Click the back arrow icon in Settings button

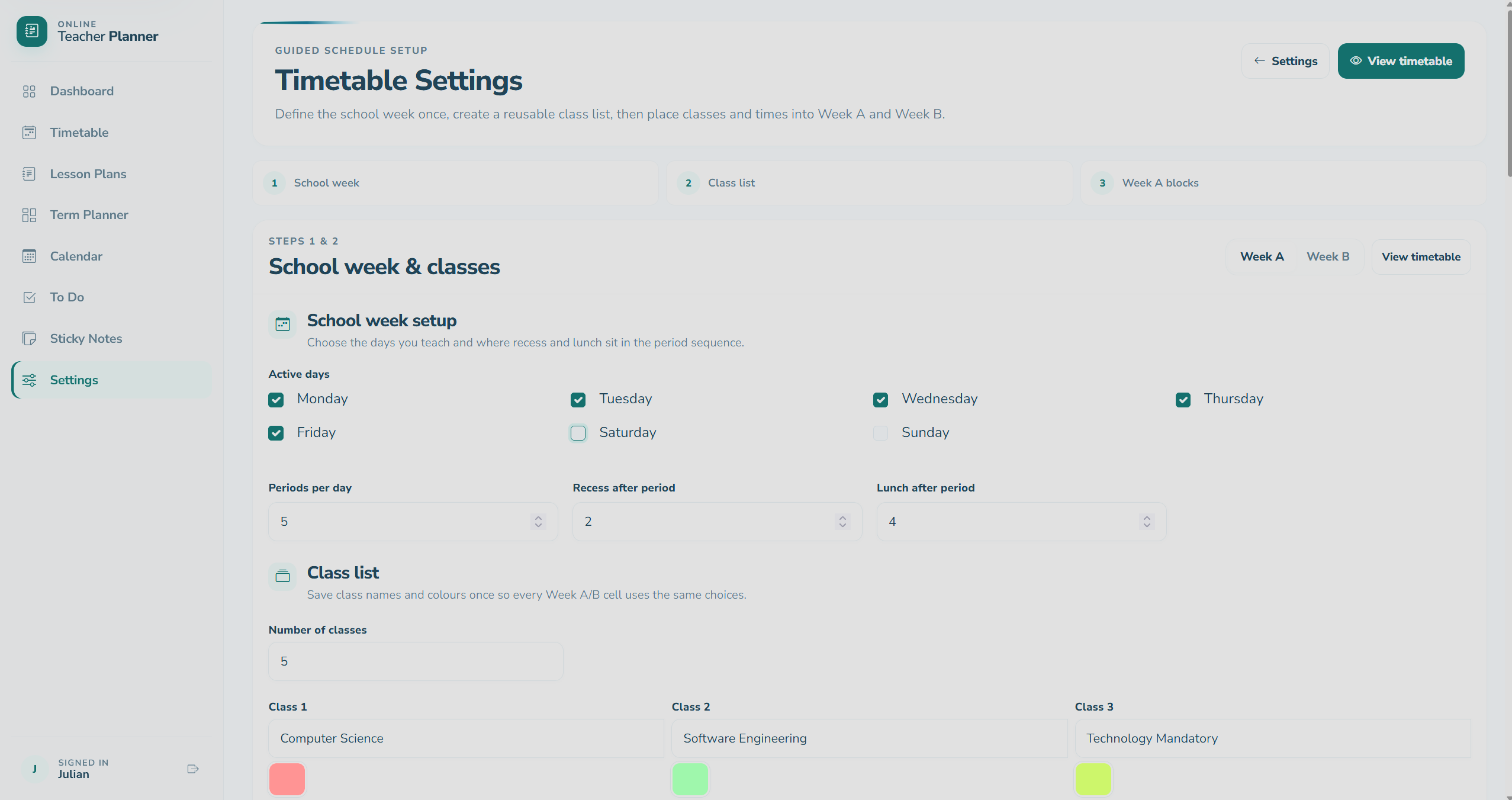[x=1259, y=61]
